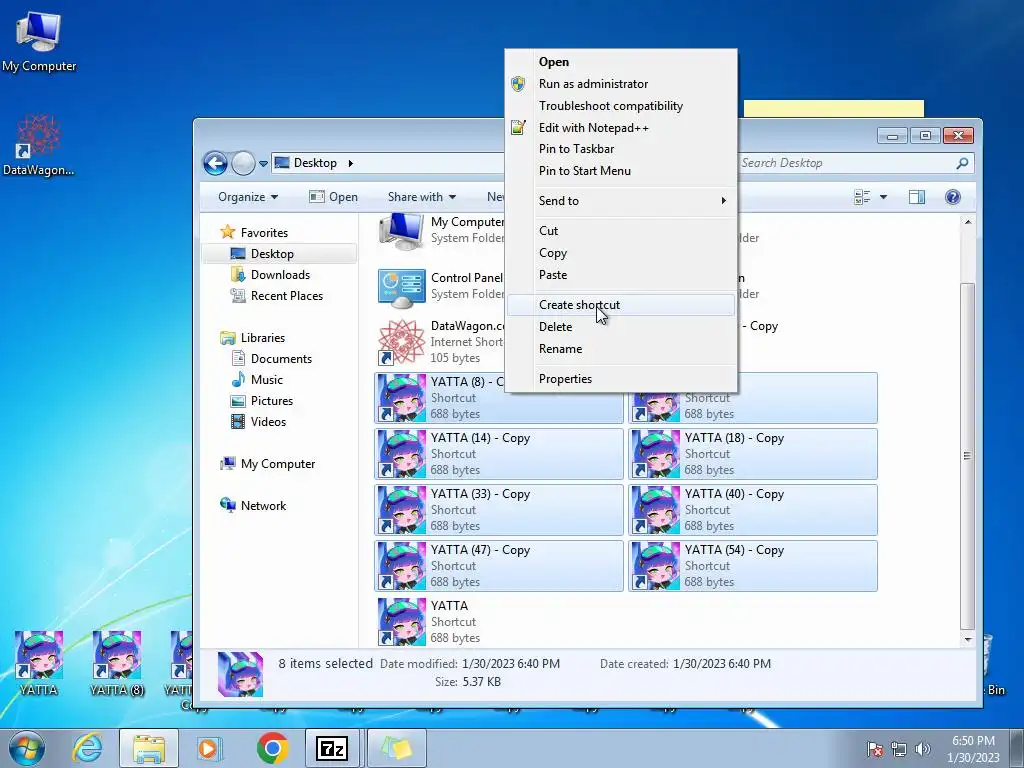Image resolution: width=1024 pixels, height=768 pixels.
Task: Click the Explorer back arrow button
Action: (215, 163)
